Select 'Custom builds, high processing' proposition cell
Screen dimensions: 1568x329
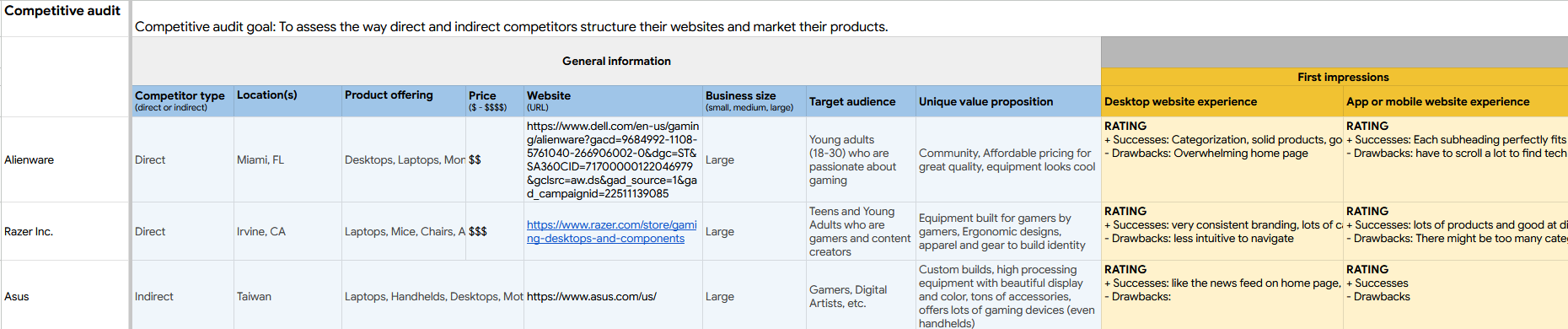click(1008, 296)
